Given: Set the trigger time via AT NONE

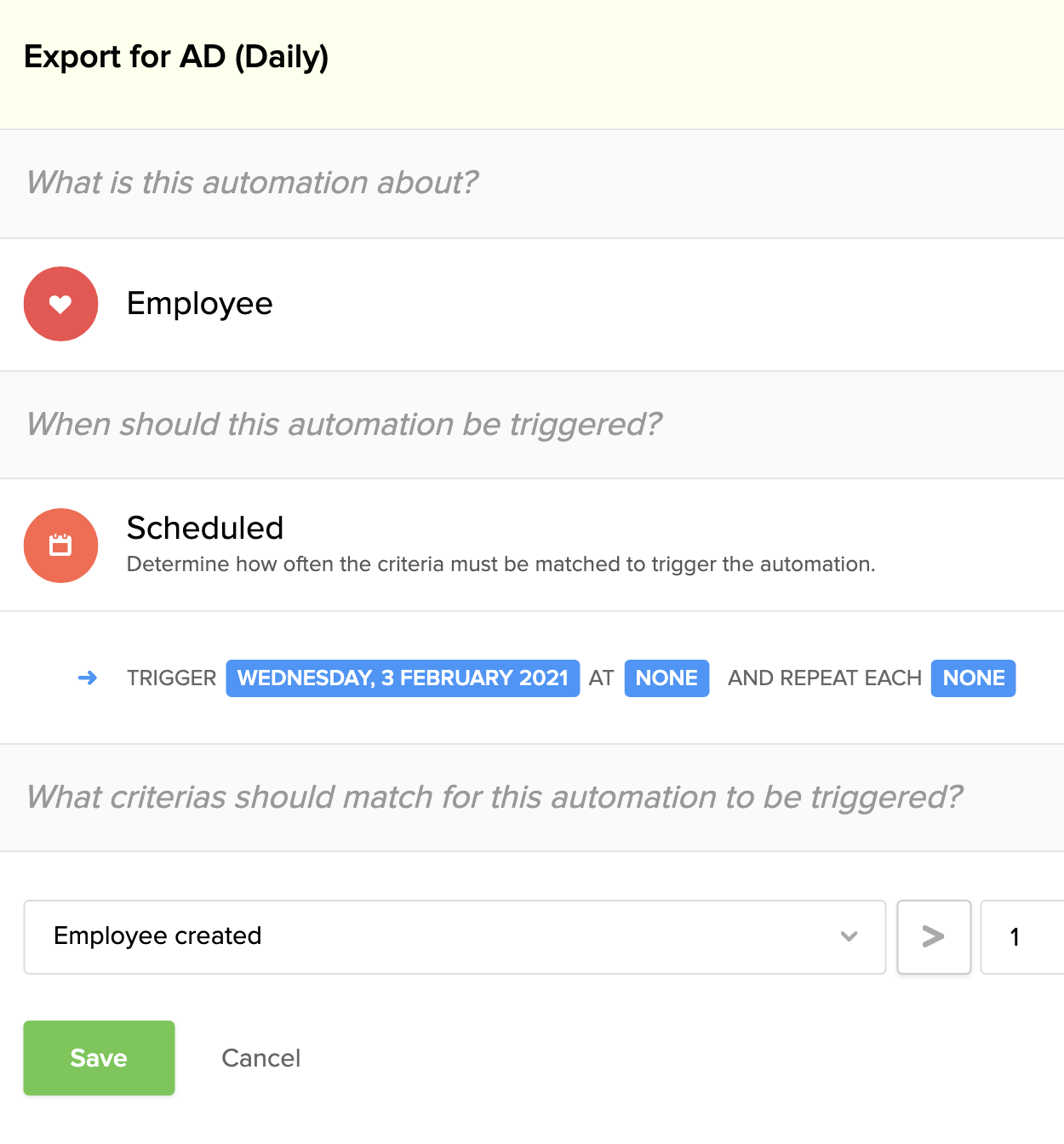Looking at the screenshot, I should [666, 678].
